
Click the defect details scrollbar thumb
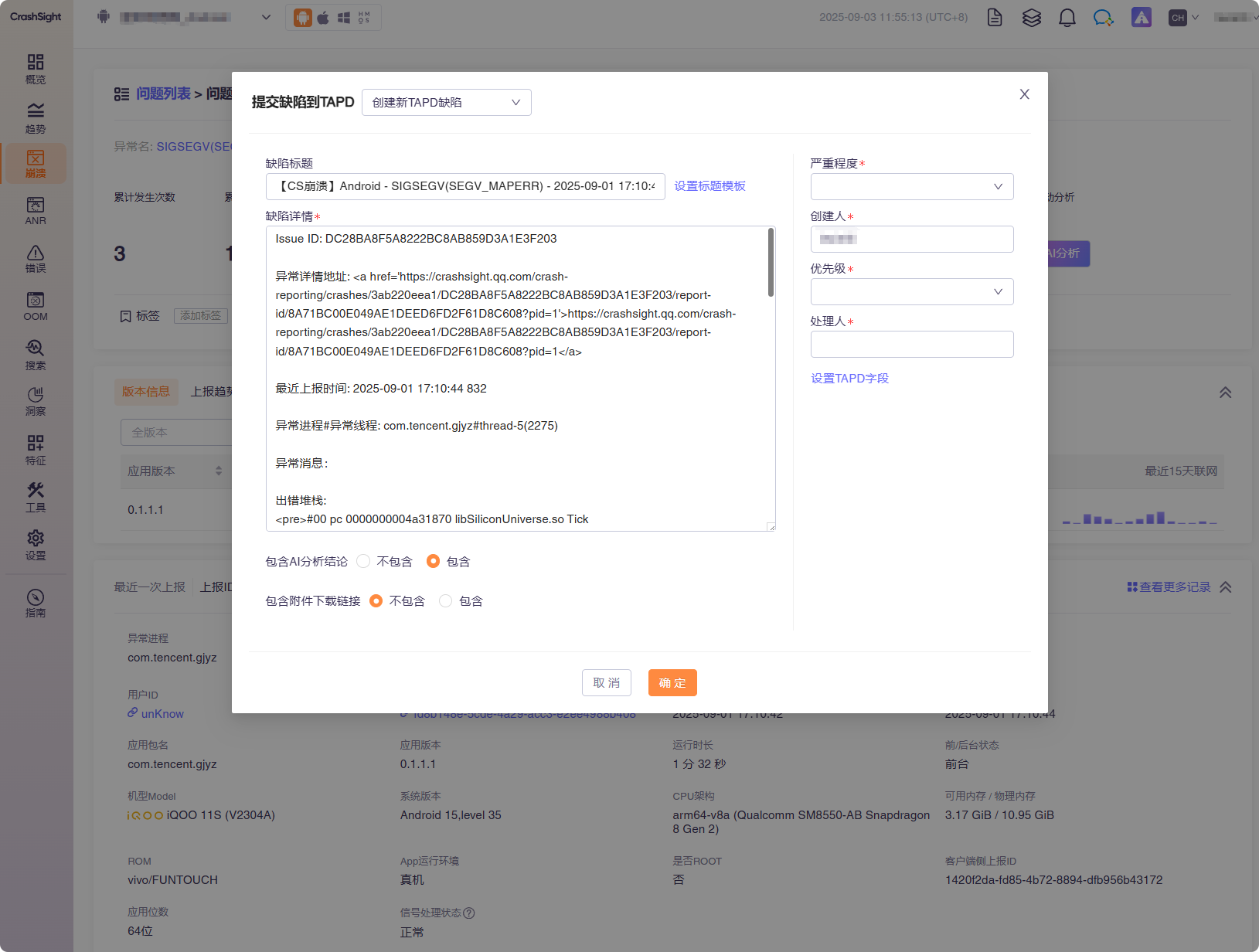pyautogui.click(x=771, y=263)
